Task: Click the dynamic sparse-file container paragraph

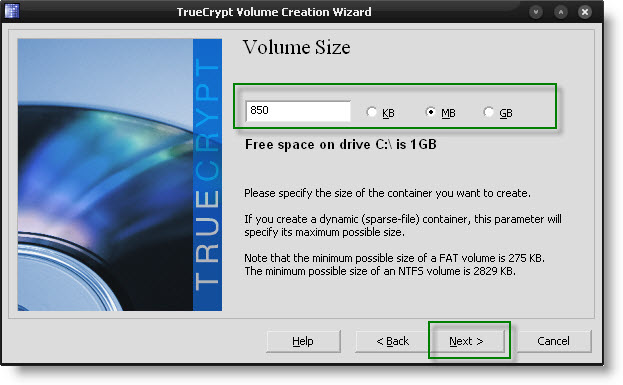Action: click(402, 225)
